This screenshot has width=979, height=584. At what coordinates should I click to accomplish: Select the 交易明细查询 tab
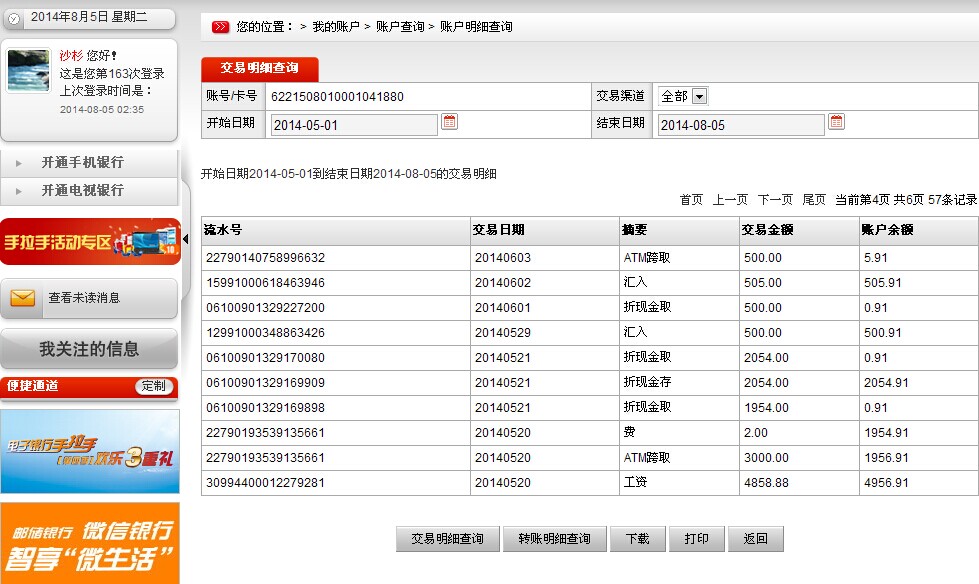pos(259,68)
